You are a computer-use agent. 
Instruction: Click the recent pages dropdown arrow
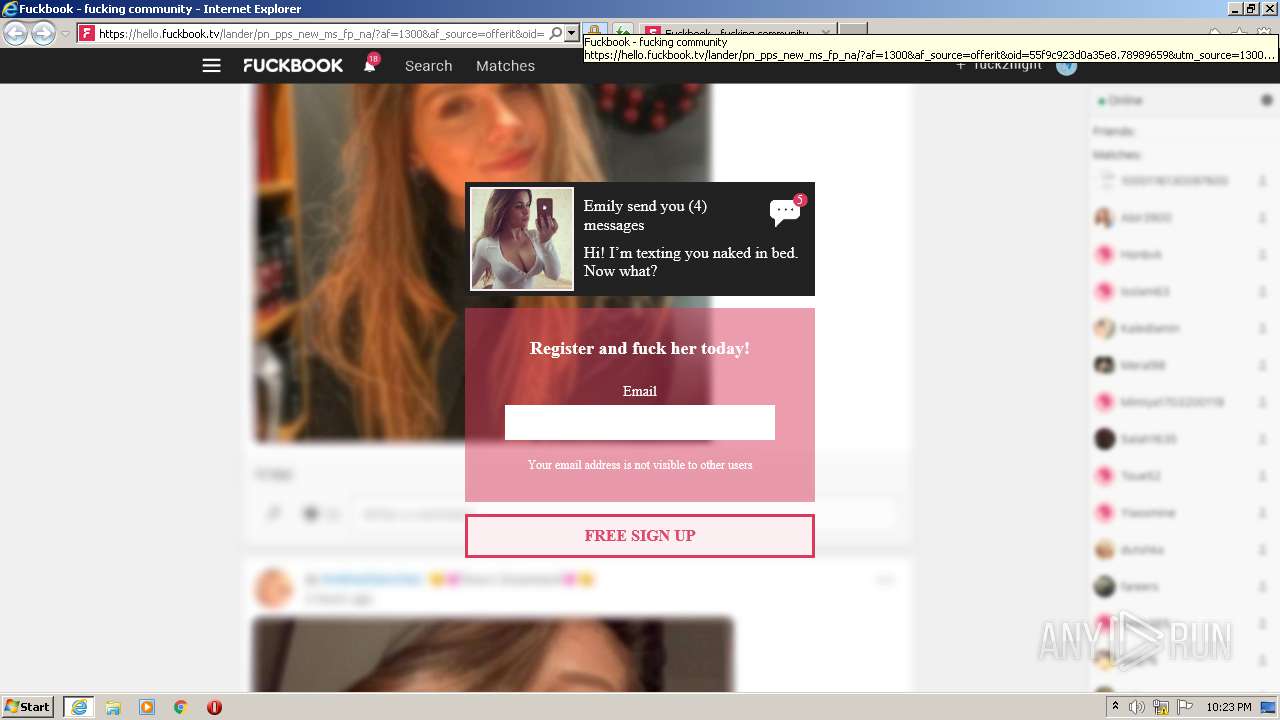pyautogui.click(x=65, y=33)
